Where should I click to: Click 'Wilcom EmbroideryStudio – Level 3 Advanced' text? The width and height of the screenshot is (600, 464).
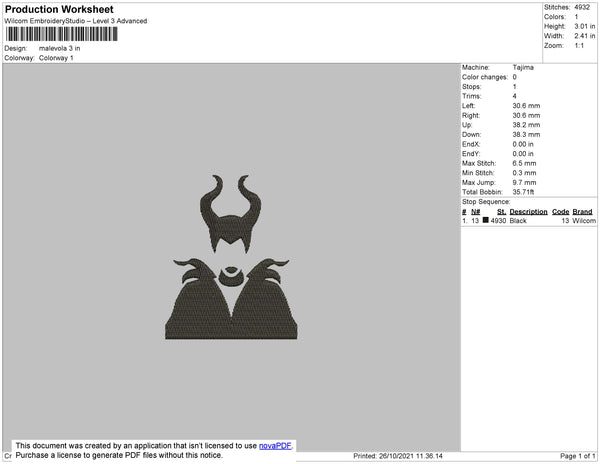pyautogui.click(x=76, y=21)
